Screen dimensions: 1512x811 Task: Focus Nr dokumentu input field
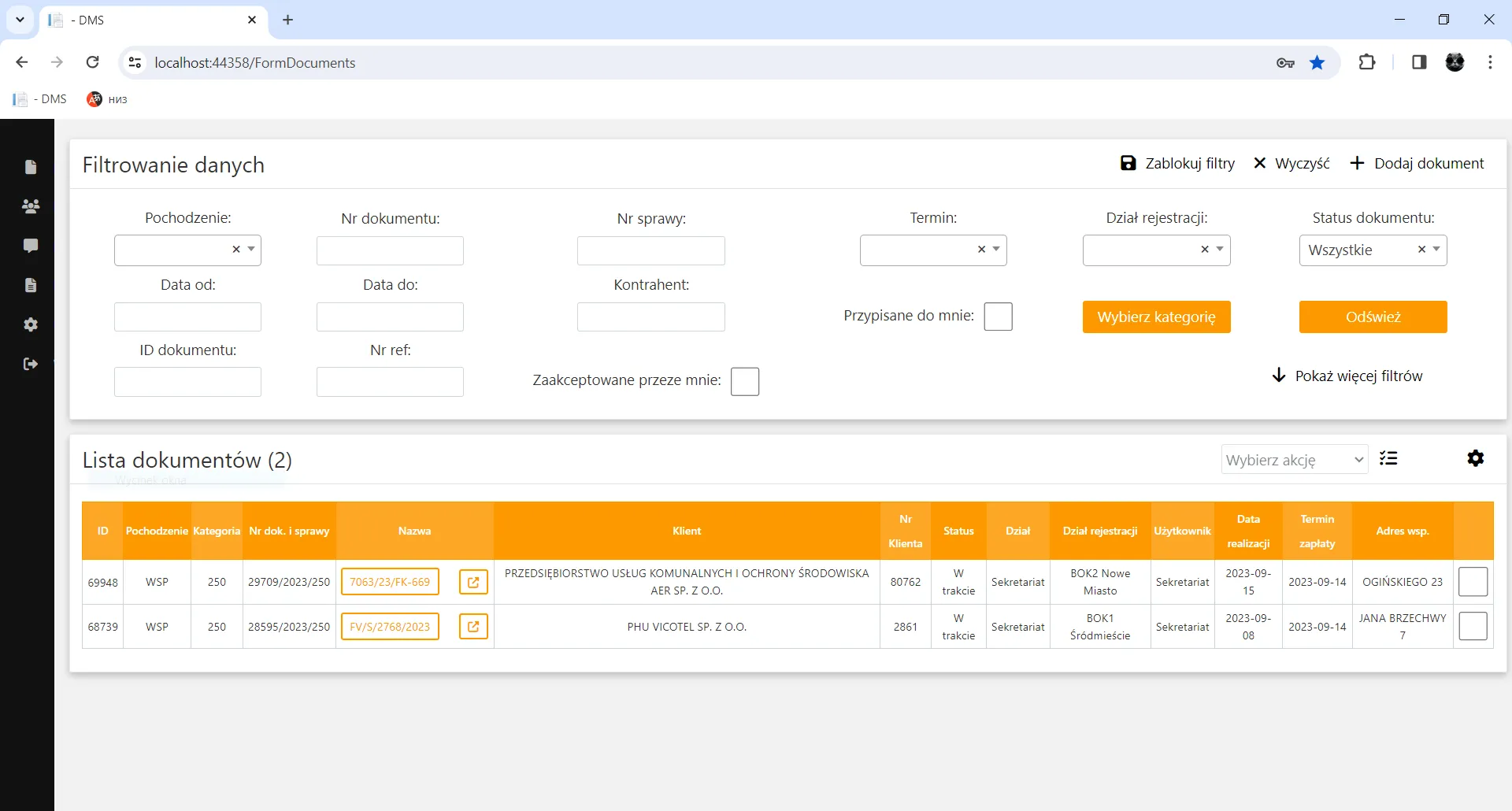pyautogui.click(x=390, y=250)
